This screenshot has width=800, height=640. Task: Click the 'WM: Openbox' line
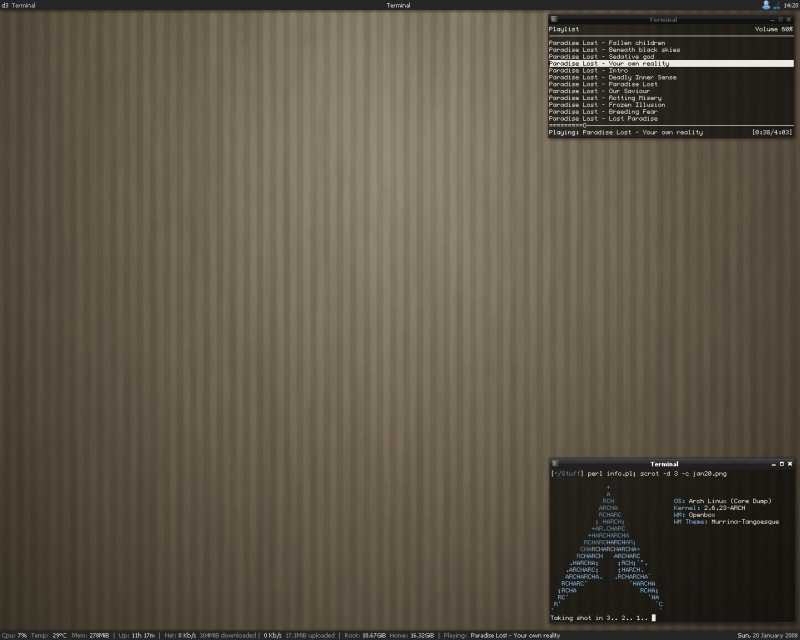tap(694, 515)
